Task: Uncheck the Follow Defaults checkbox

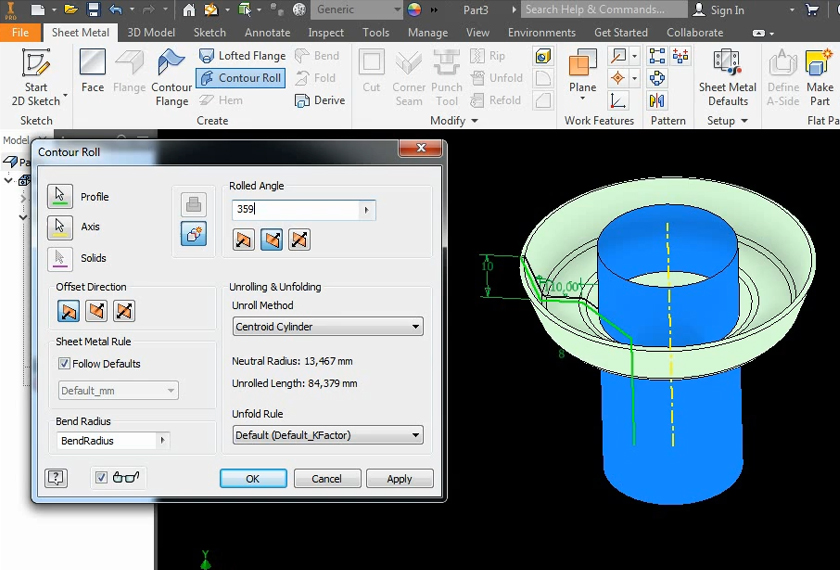Action: pyautogui.click(x=65, y=364)
